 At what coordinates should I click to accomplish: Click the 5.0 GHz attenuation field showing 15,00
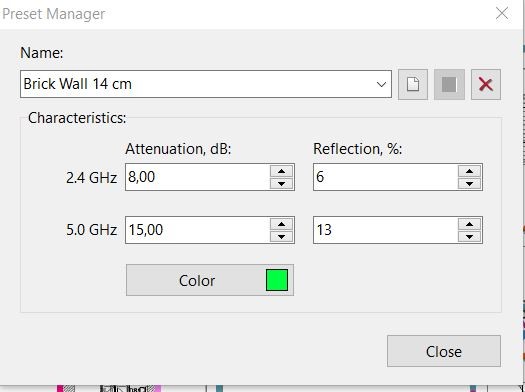pos(198,230)
